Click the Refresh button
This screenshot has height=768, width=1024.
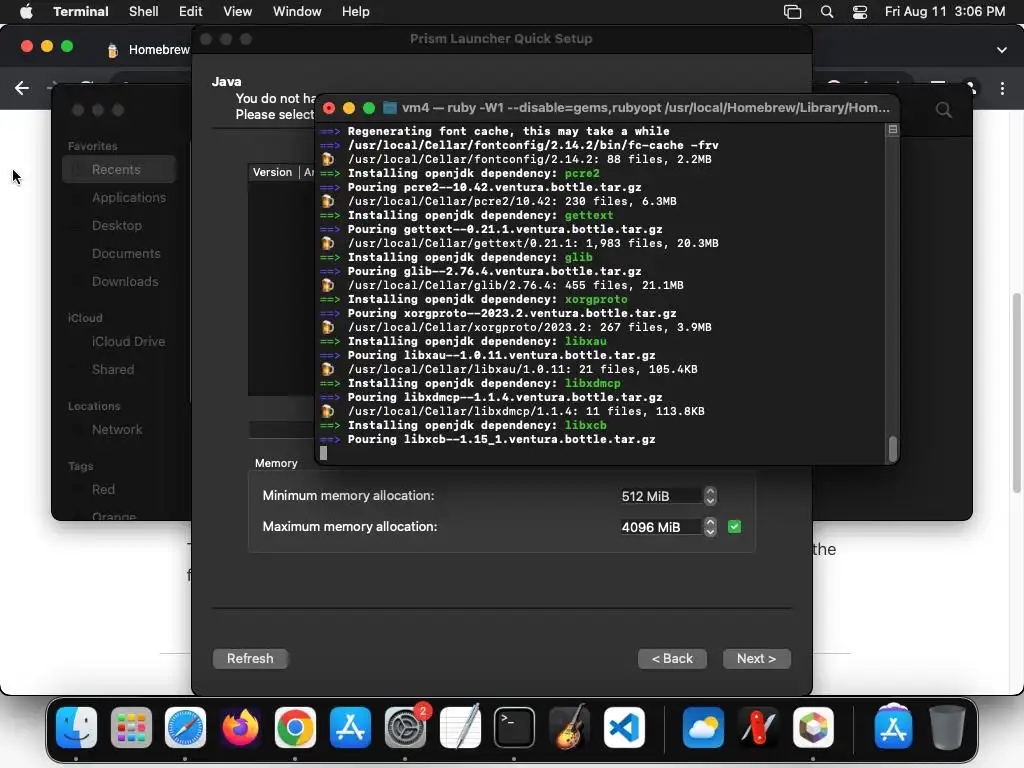[250, 658]
